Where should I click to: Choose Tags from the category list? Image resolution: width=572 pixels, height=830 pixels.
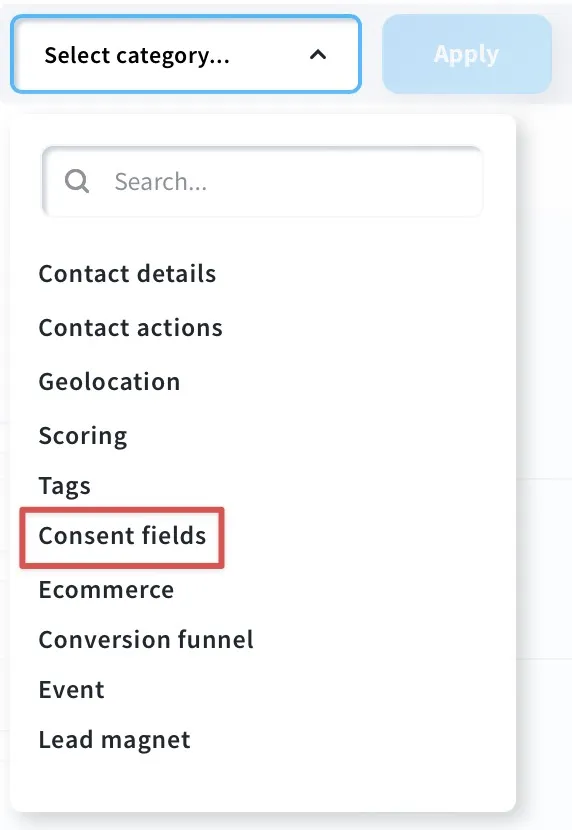[65, 486]
